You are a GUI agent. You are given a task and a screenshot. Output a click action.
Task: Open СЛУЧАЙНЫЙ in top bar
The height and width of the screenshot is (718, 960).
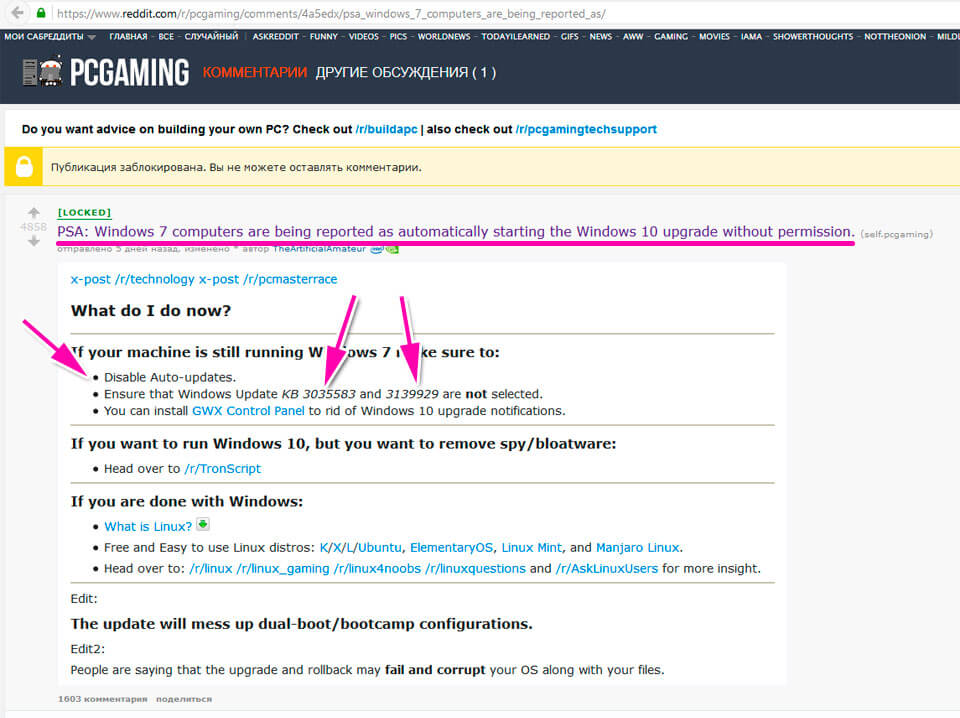pos(211,37)
